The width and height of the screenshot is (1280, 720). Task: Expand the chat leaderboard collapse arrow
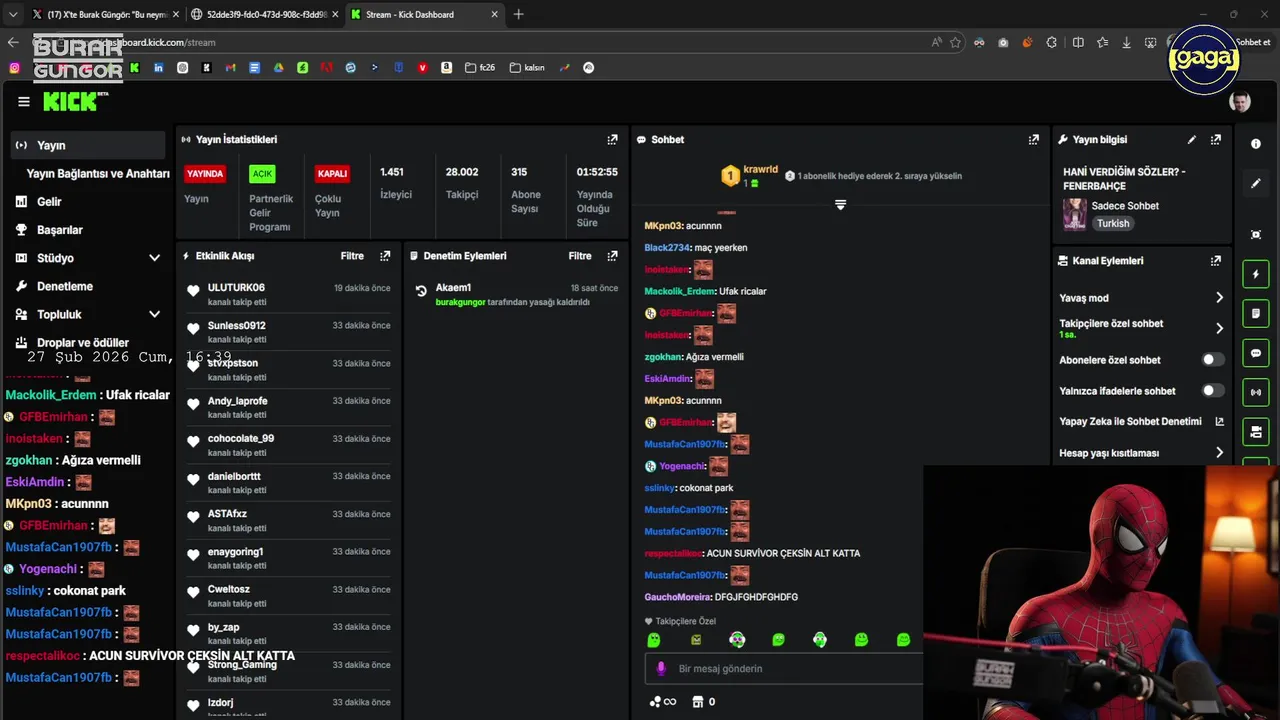(840, 205)
